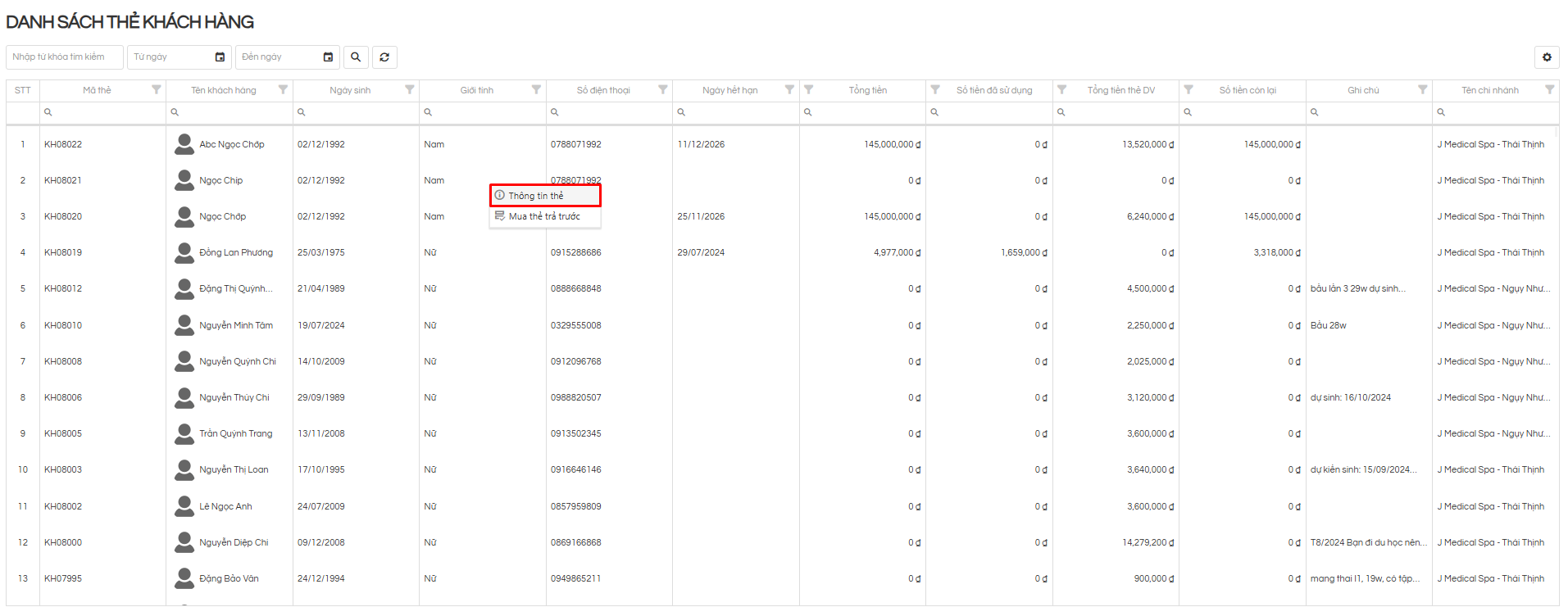This screenshot has height=607, width=1568.
Task: Click filter icon on Mã thẻ column
Action: (x=157, y=90)
